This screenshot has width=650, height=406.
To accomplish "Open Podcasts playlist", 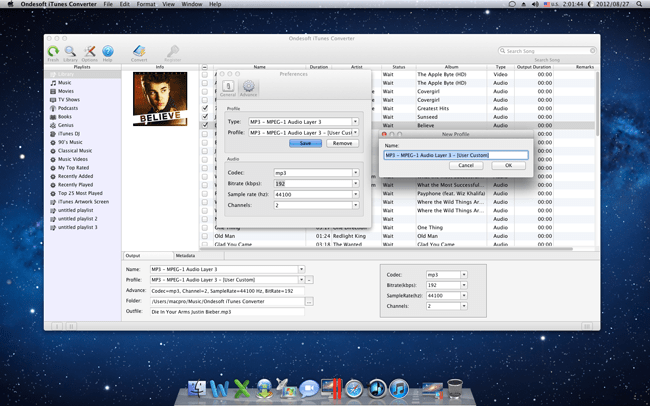I will click(x=68, y=108).
